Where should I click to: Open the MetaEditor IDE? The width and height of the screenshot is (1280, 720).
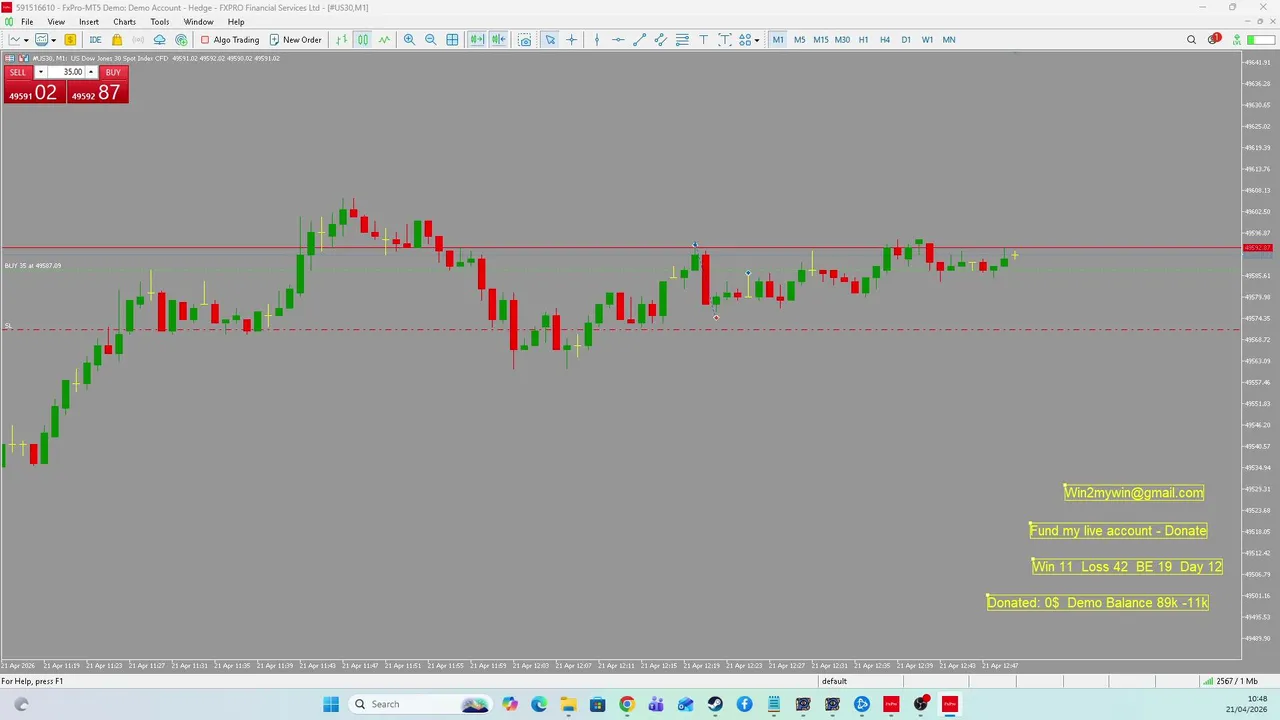[95, 40]
